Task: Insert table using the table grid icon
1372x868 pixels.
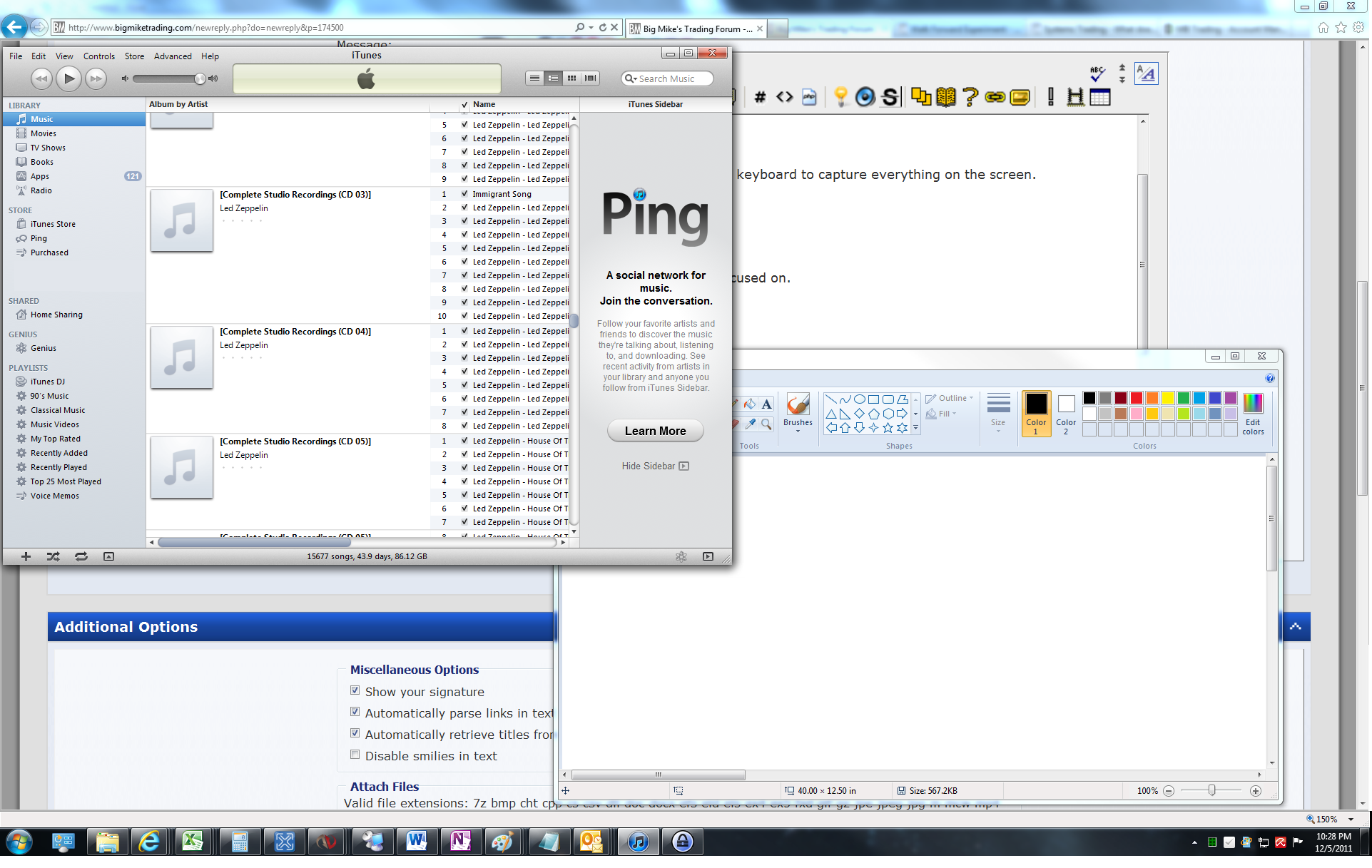Action: (x=1099, y=97)
